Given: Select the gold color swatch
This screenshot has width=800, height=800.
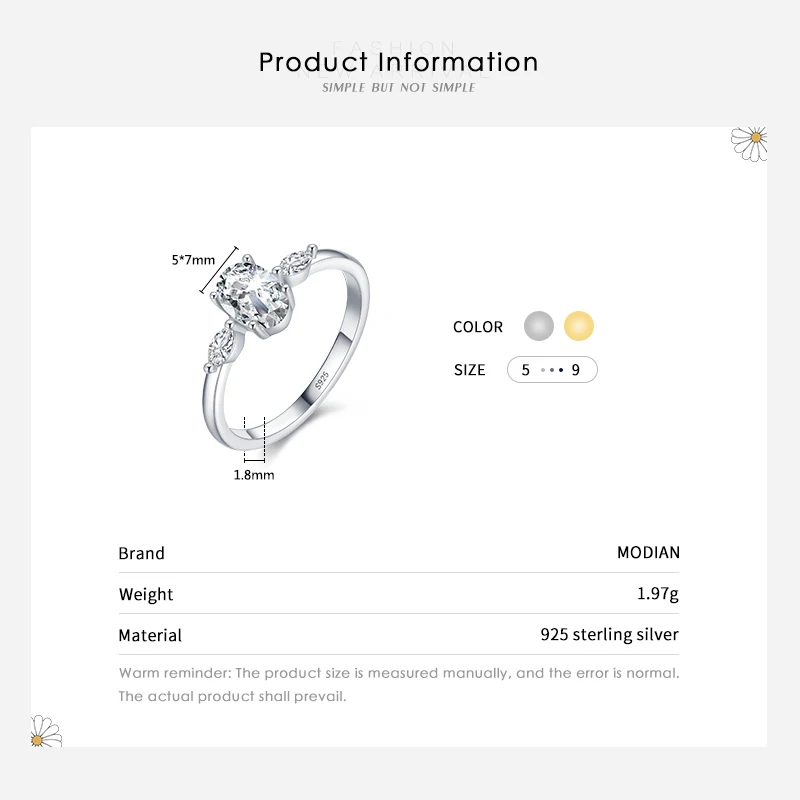Looking at the screenshot, I should click(579, 326).
